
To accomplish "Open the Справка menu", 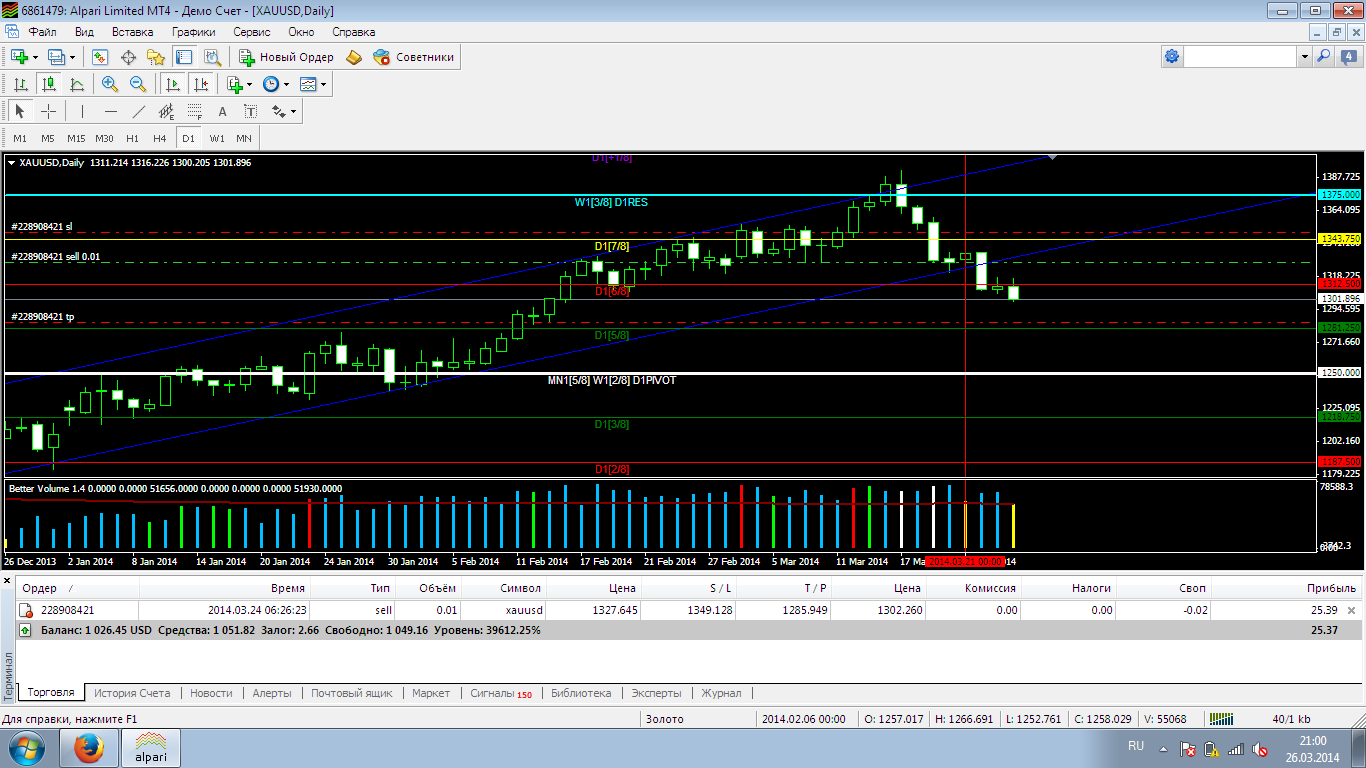I will pyautogui.click(x=353, y=32).
